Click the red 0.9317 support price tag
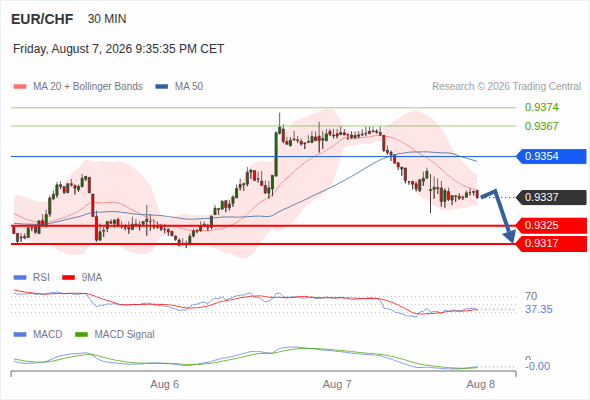The image size is (590, 400). 551,243
